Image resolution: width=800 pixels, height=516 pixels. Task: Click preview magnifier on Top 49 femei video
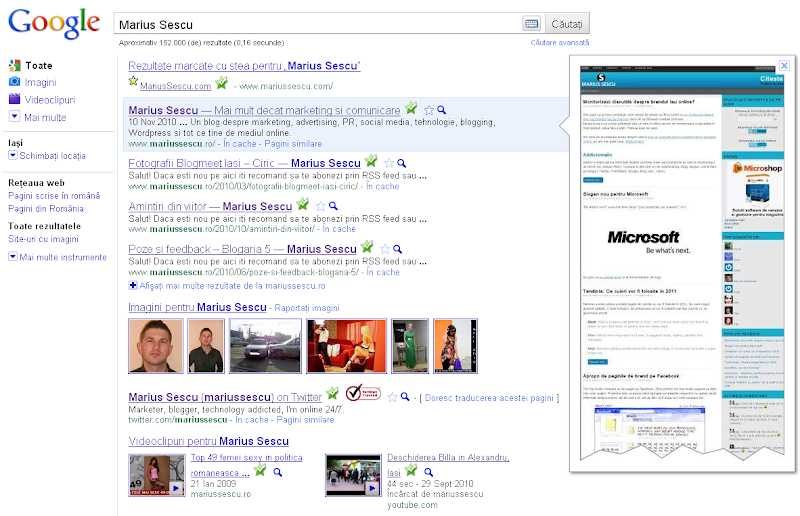pyautogui.click(x=278, y=472)
